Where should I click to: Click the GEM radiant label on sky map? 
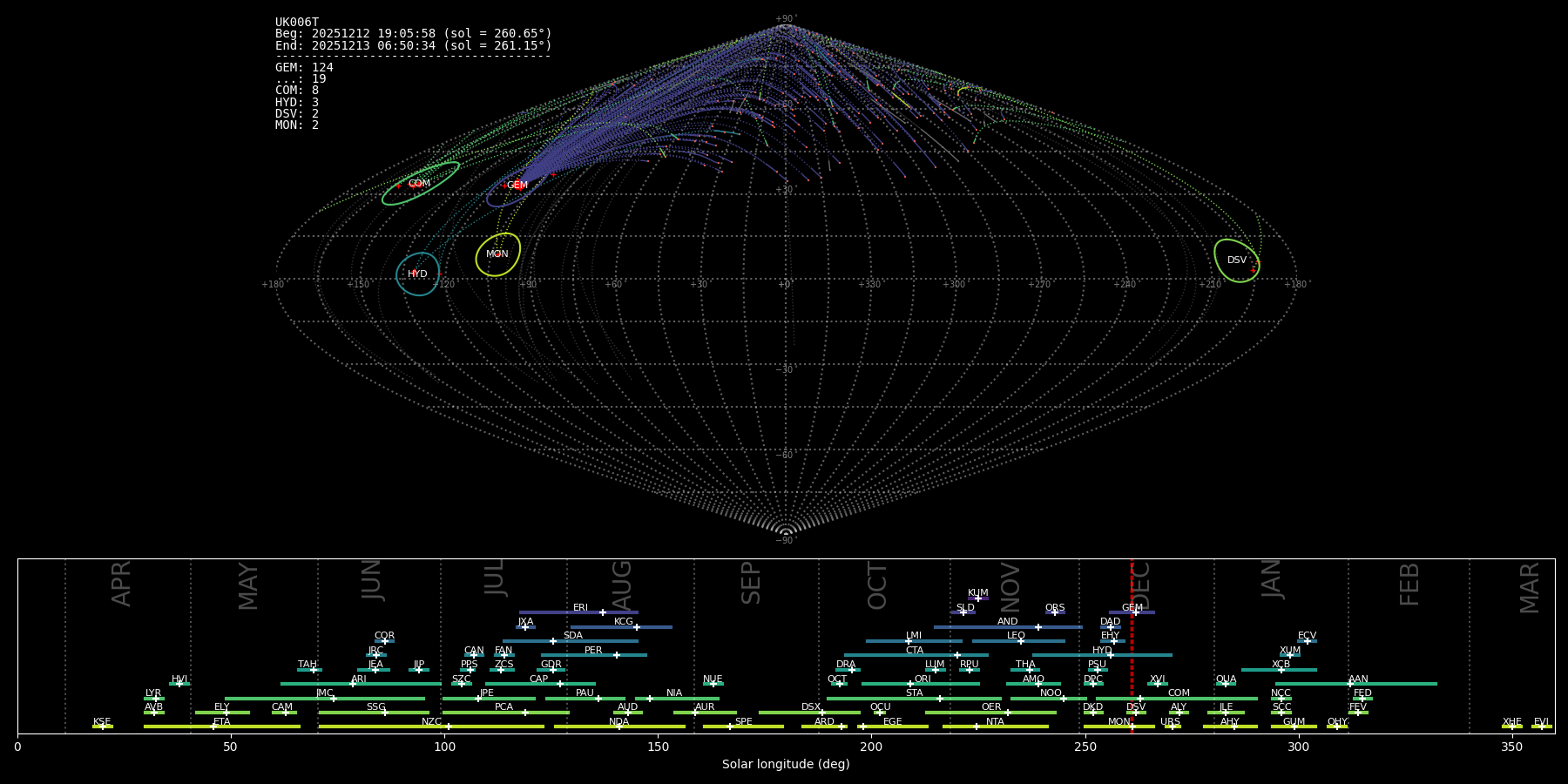coord(517,186)
